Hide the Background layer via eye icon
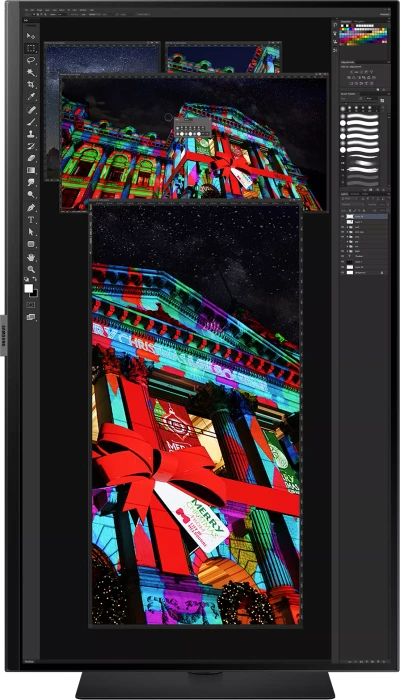 pyautogui.click(x=343, y=272)
